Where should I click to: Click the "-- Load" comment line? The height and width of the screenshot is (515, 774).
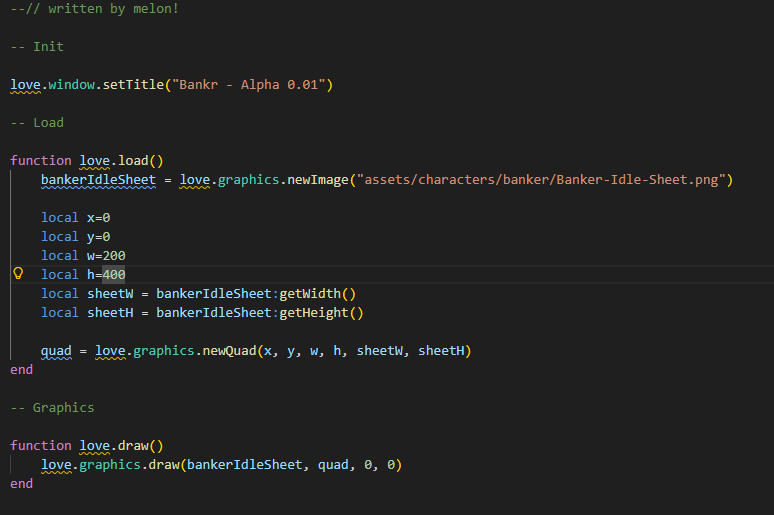pos(37,122)
